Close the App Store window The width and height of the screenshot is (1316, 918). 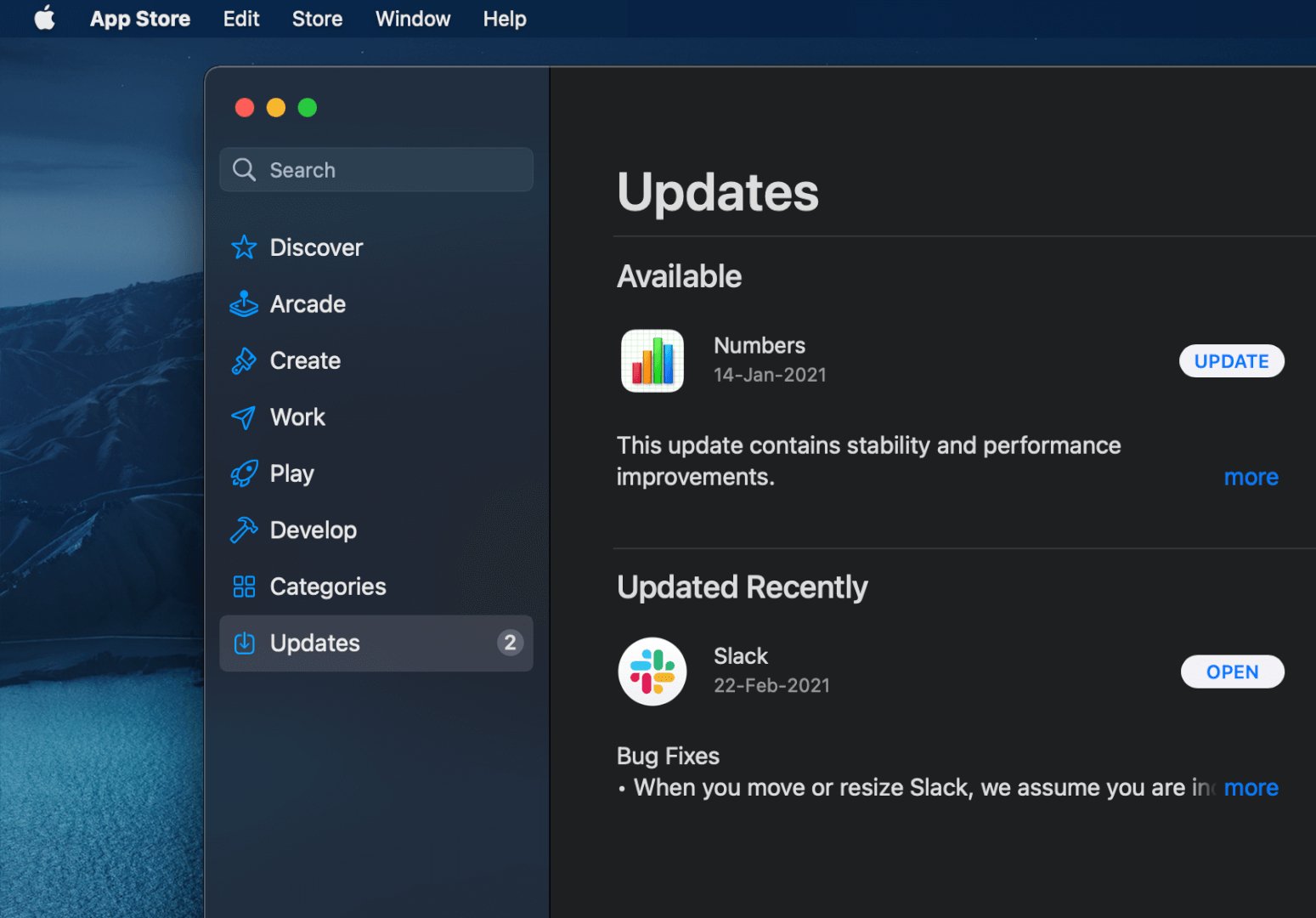pos(245,107)
